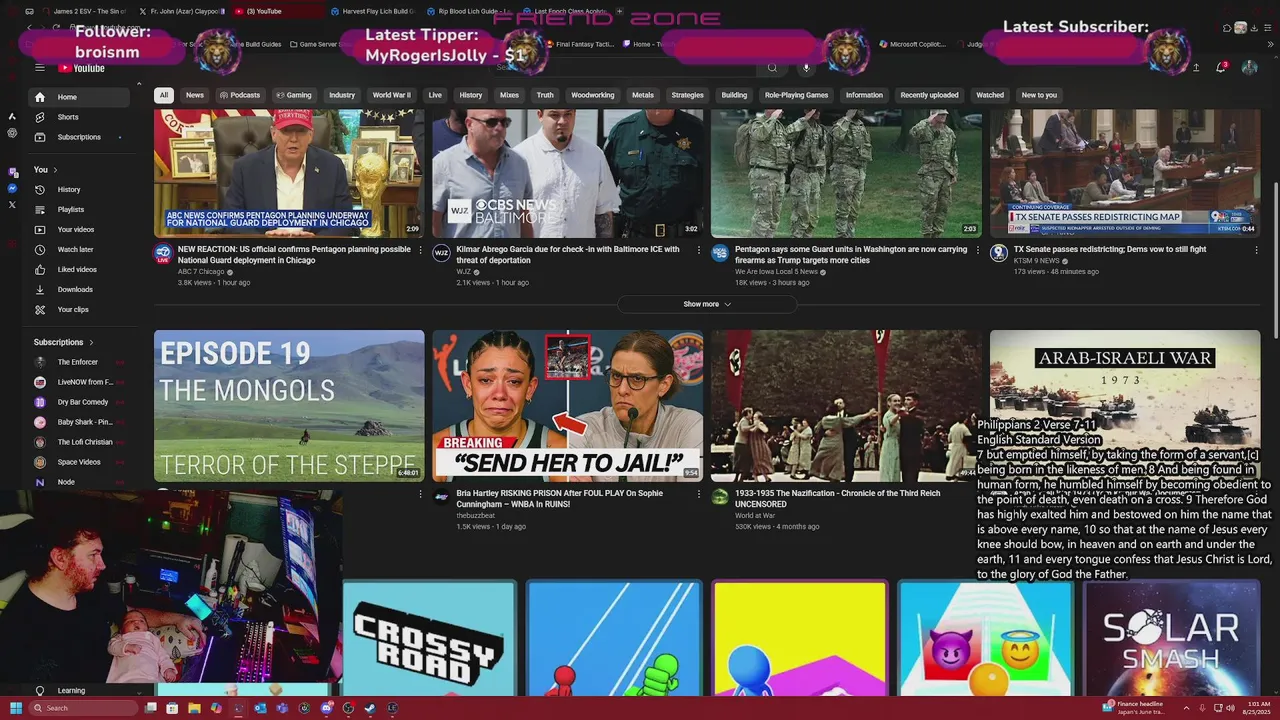
Task: Expand the Show more news section
Action: (707, 304)
